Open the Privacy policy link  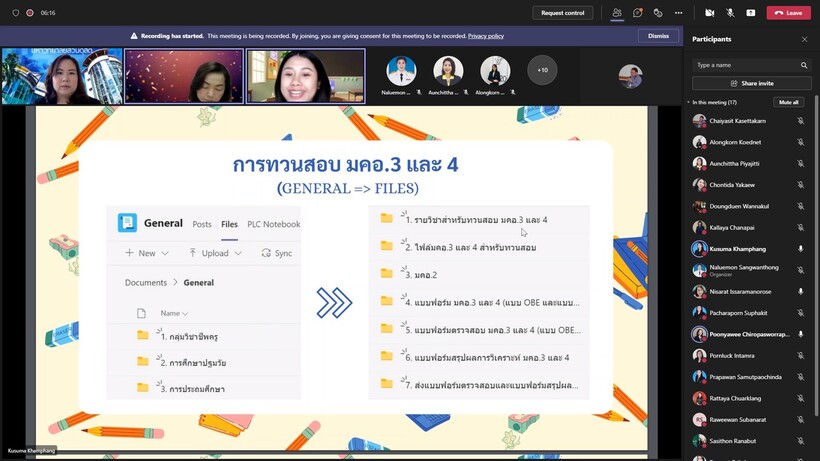486,36
